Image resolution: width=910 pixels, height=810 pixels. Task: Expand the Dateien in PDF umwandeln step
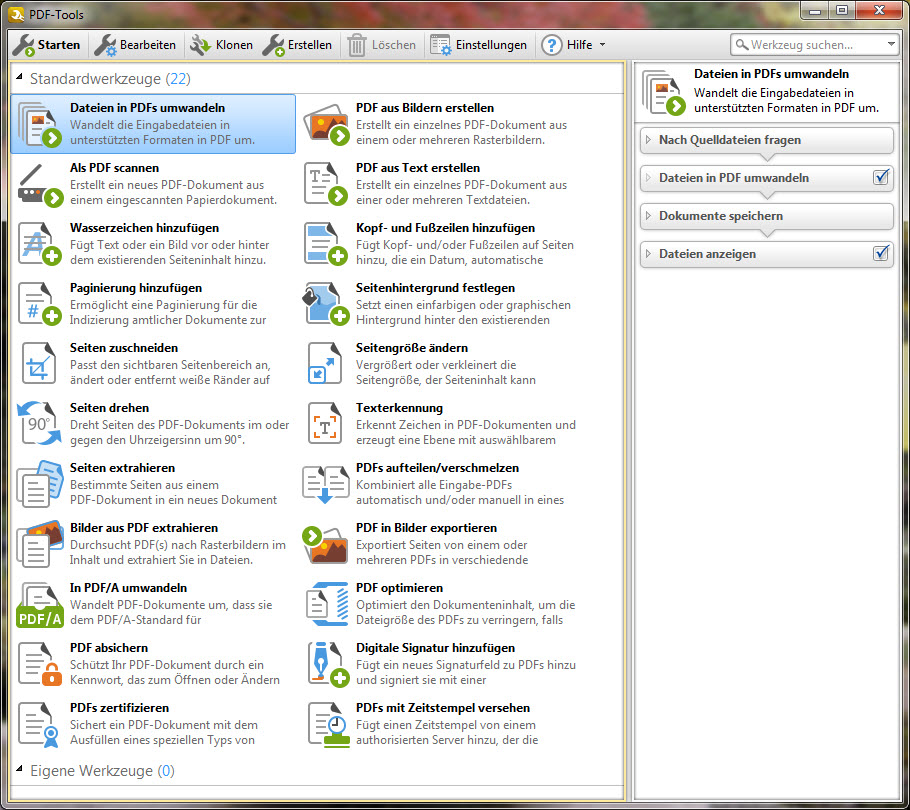(649, 178)
